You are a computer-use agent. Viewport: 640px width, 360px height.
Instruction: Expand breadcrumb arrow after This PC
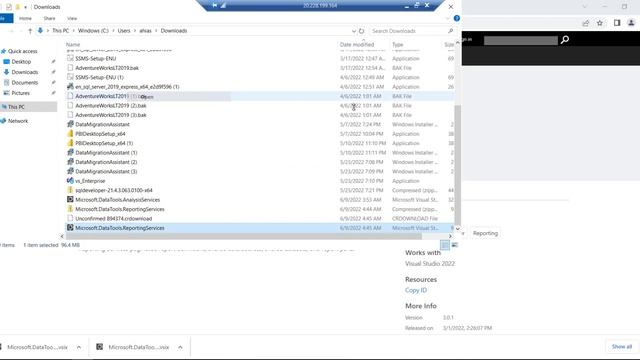click(73, 31)
